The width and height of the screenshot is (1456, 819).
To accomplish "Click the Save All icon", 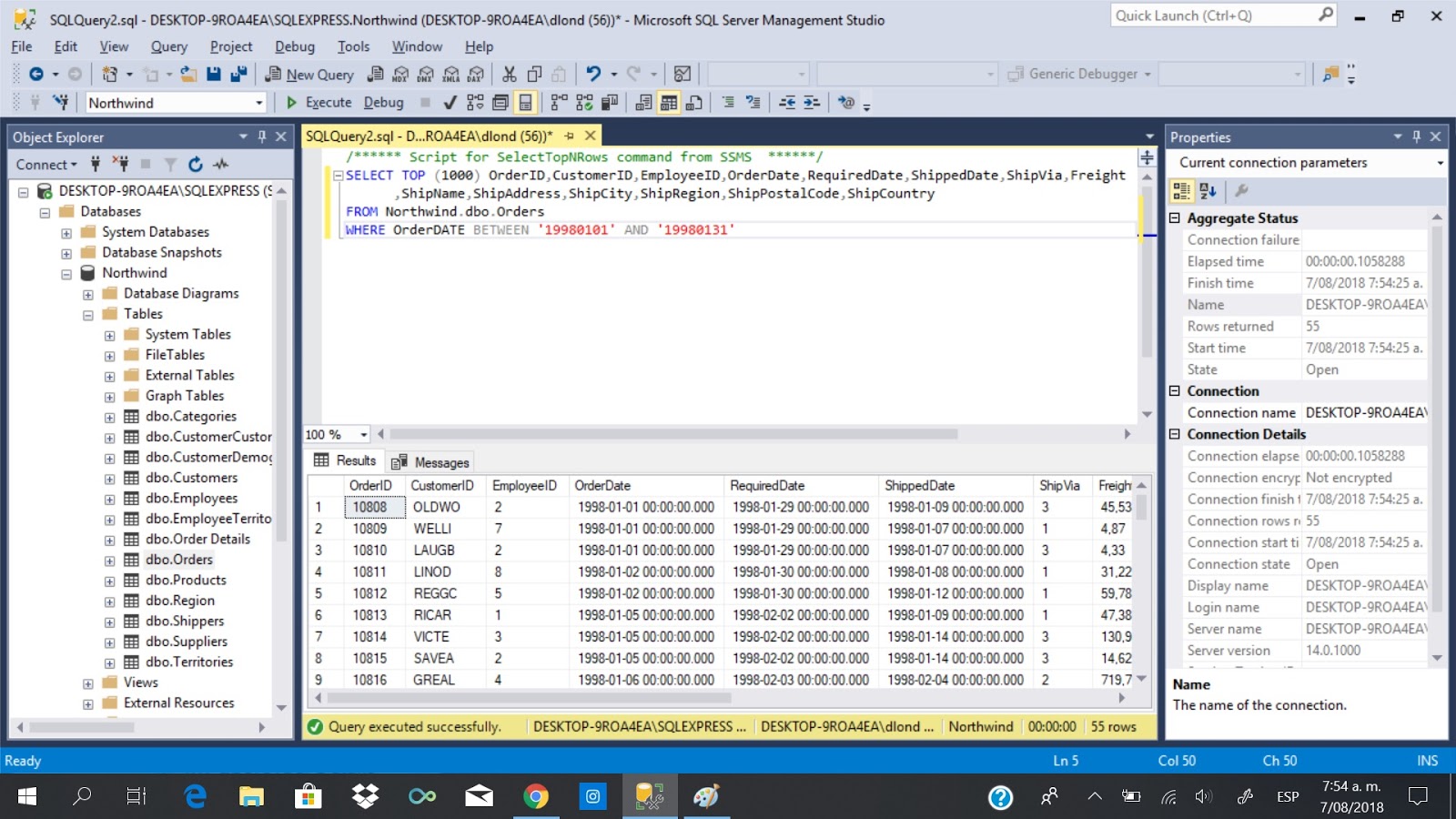I will [238, 75].
